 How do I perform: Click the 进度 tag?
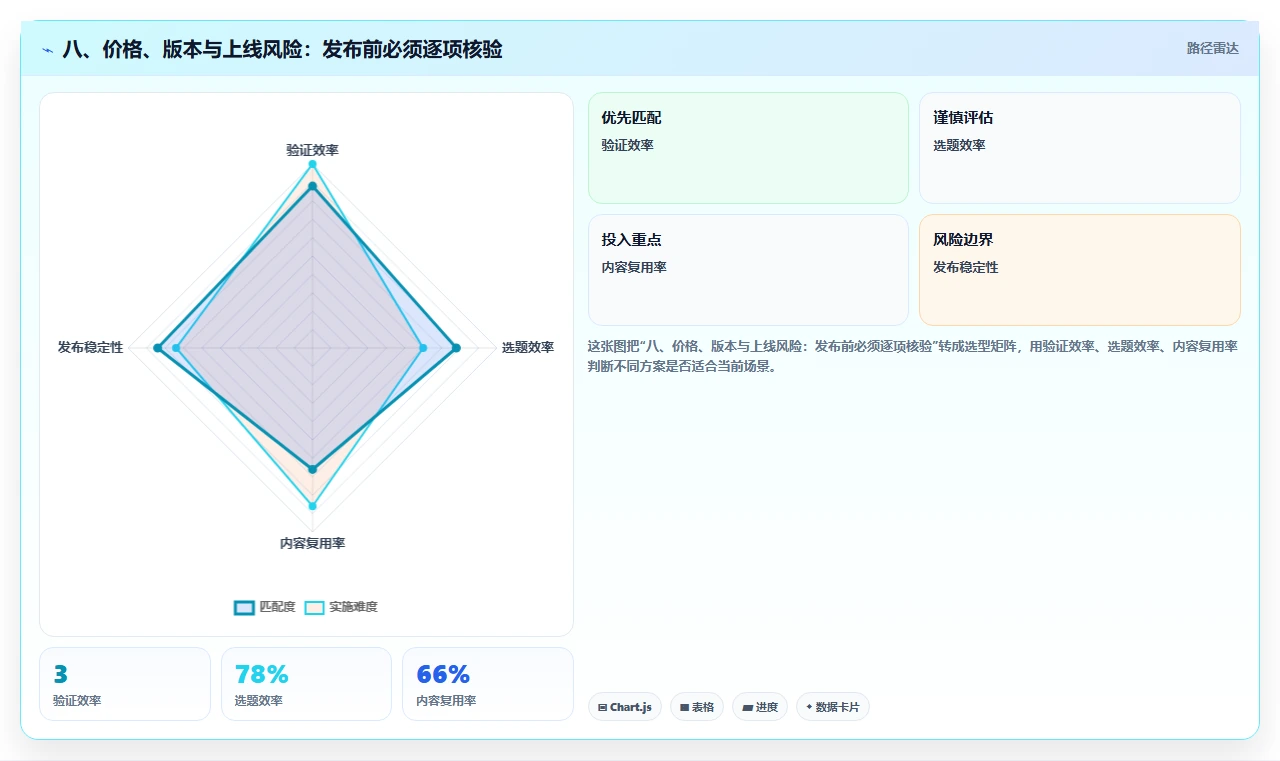point(760,707)
